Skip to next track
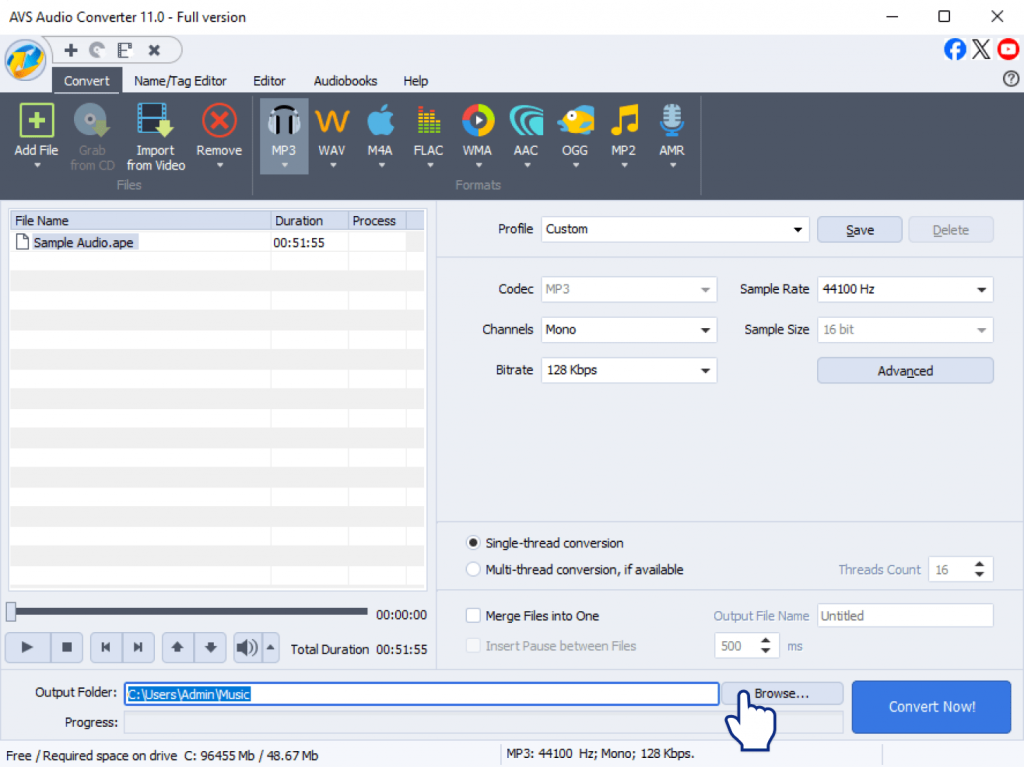The image size is (1024, 767). pyautogui.click(x=138, y=647)
